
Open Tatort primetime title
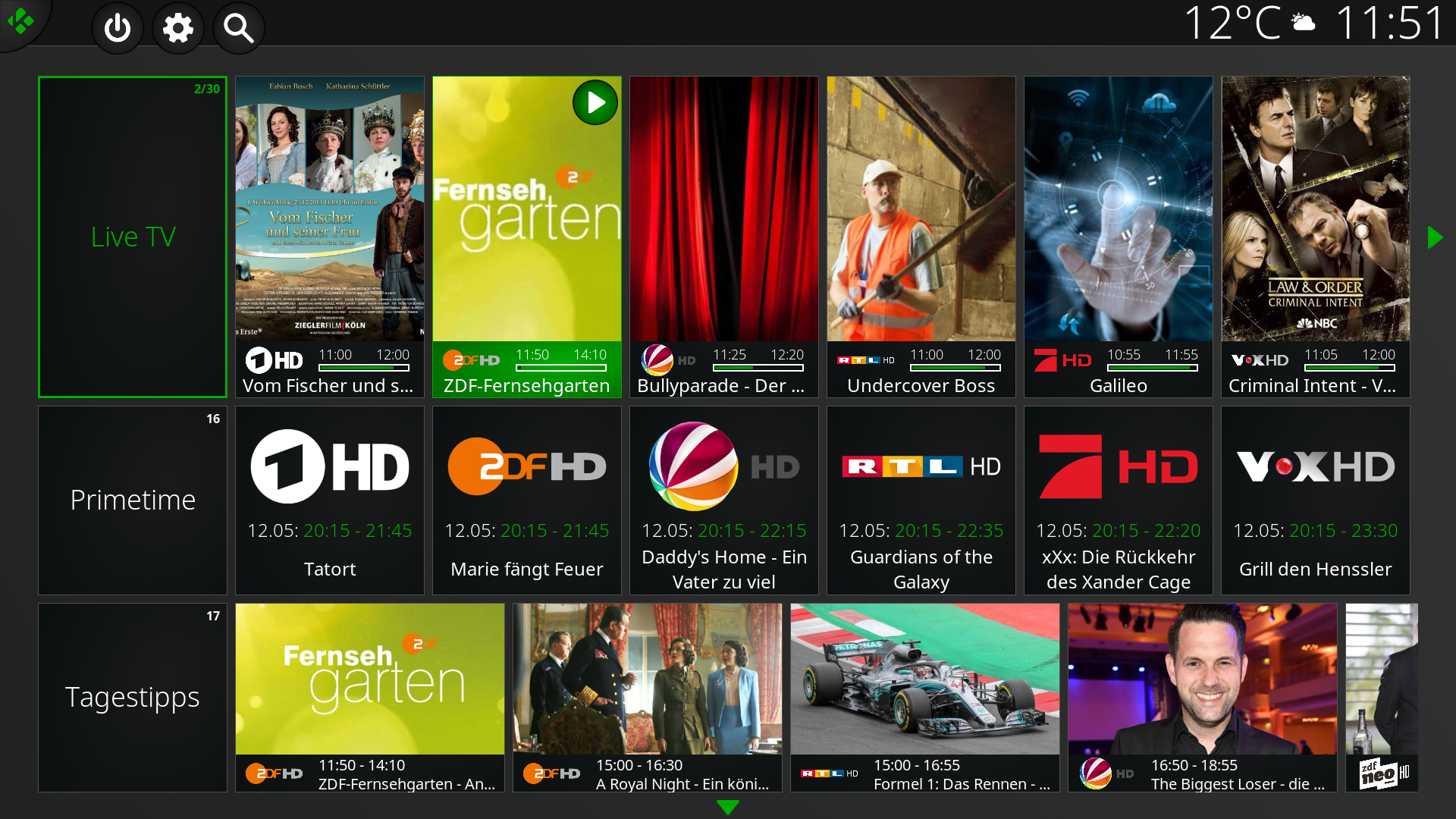coord(330,569)
